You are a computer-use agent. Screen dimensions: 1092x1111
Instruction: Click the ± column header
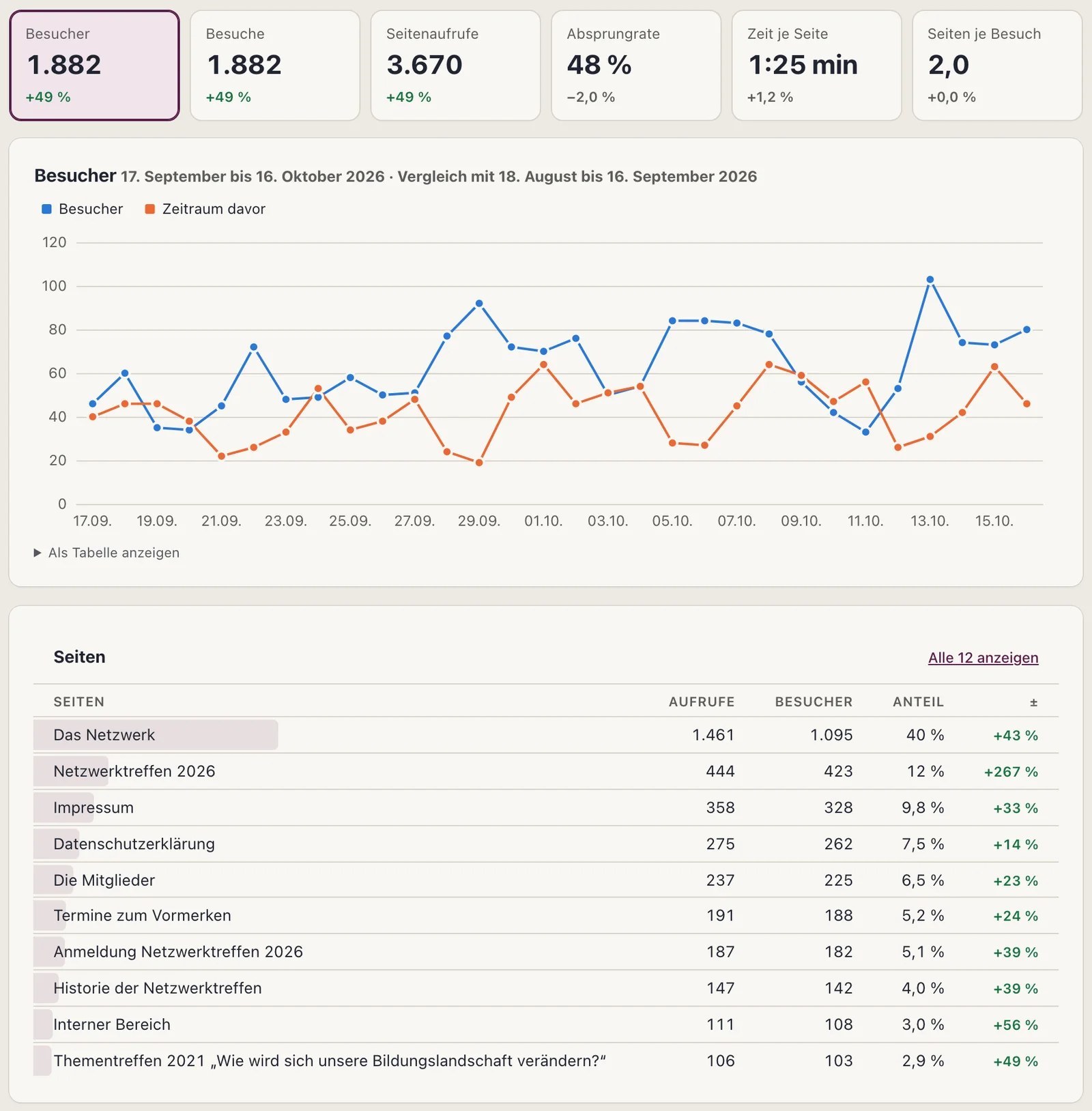[1033, 702]
